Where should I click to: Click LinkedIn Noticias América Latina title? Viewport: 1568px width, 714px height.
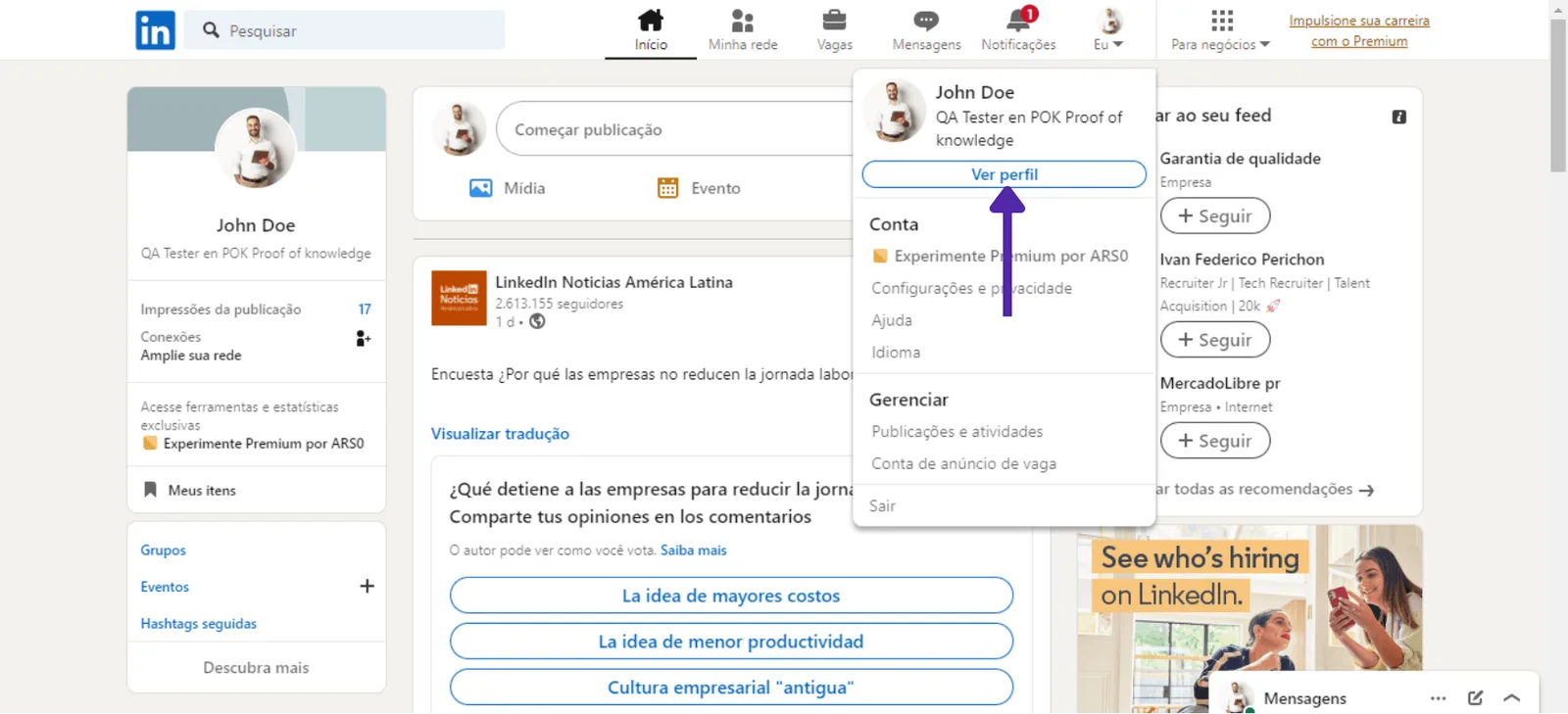click(x=613, y=282)
